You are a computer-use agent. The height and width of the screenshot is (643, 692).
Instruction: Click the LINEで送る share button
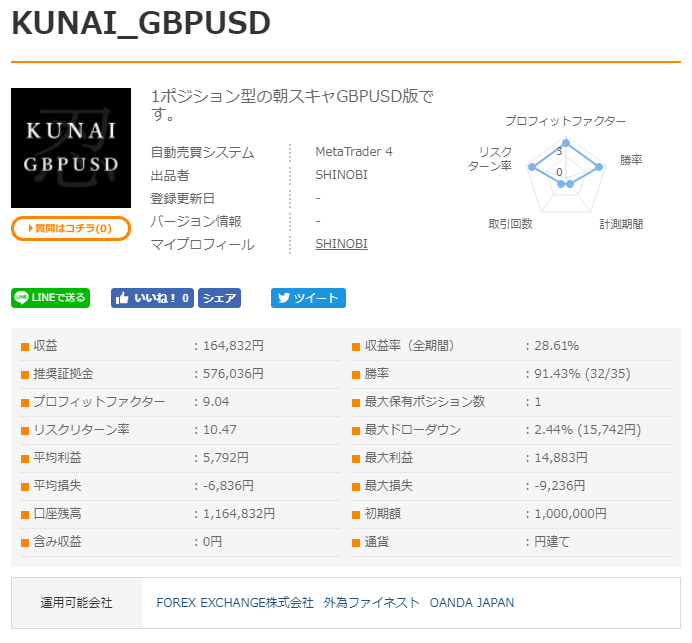tap(50, 298)
